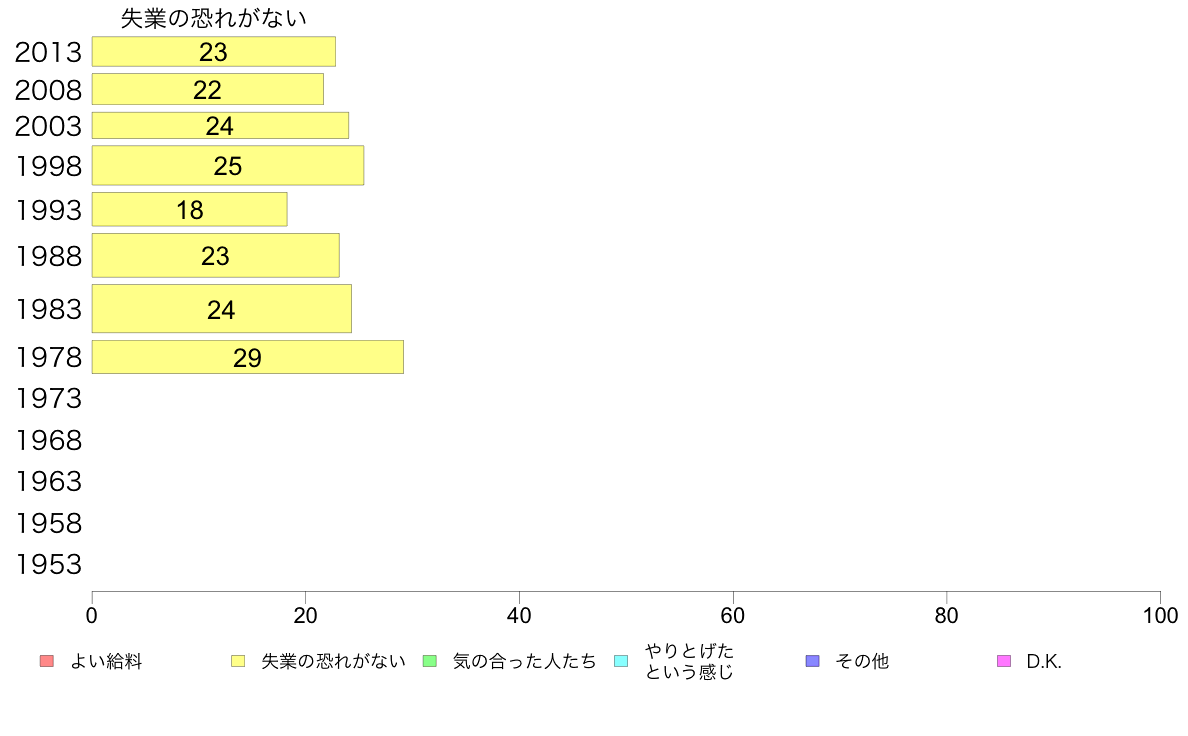Select the 1978 bar showing 29

pyautogui.click(x=247, y=357)
